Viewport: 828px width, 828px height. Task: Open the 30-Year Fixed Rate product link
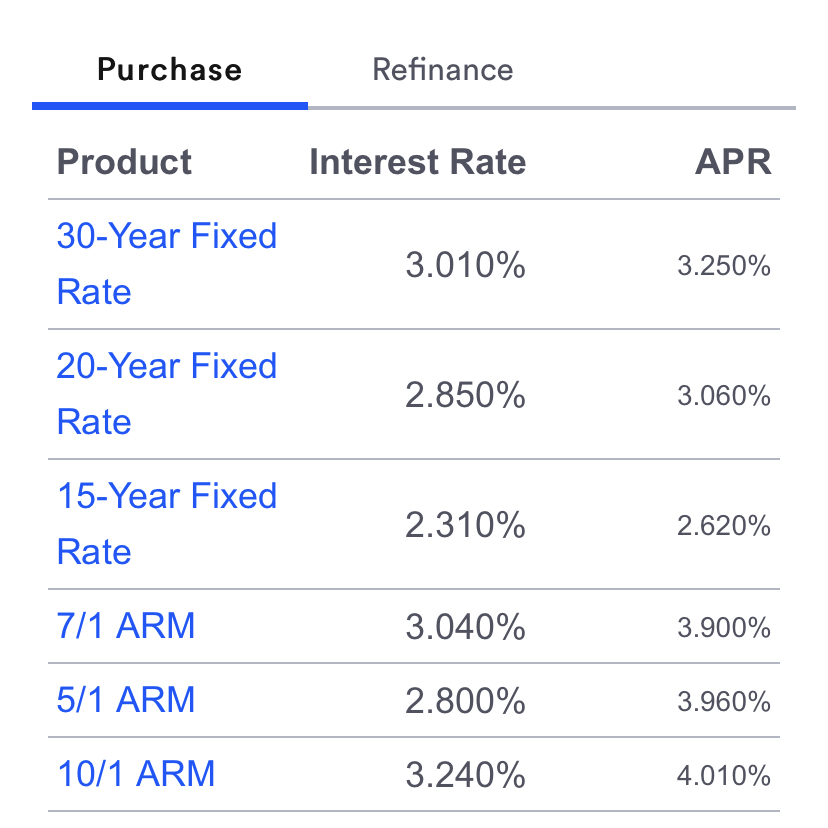pos(167,263)
